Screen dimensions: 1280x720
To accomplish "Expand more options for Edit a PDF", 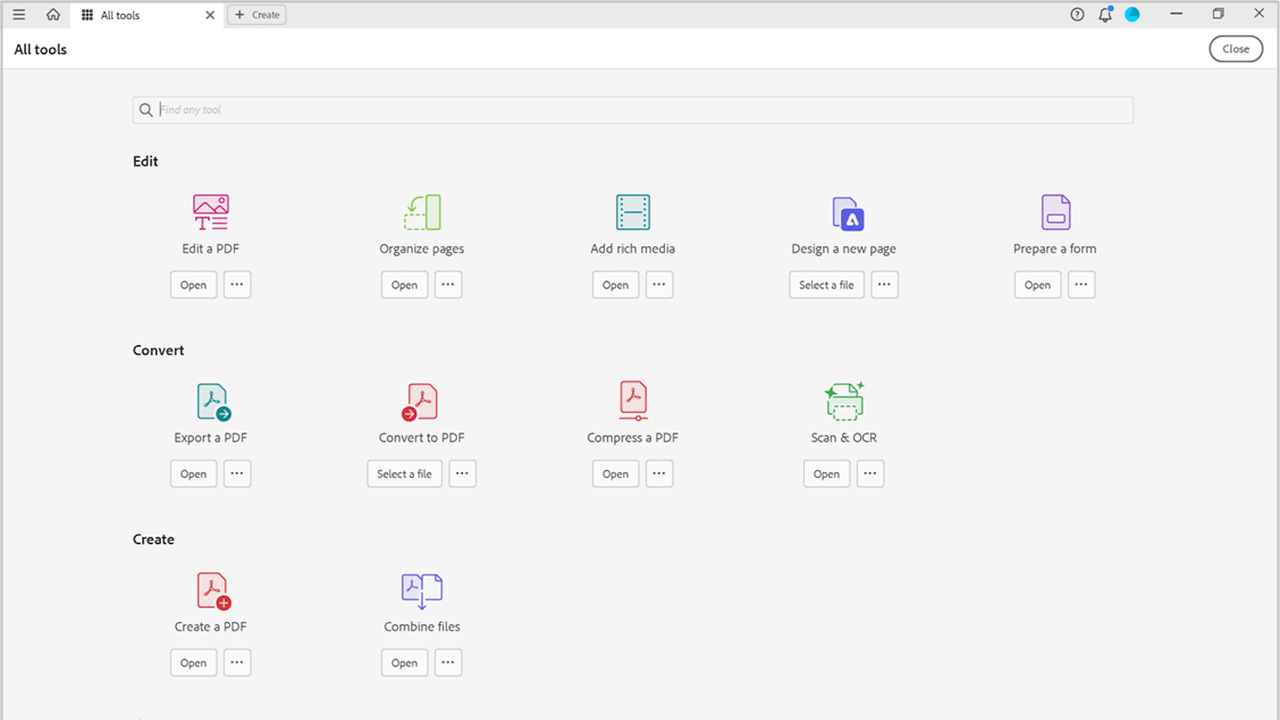I will pyautogui.click(x=237, y=284).
